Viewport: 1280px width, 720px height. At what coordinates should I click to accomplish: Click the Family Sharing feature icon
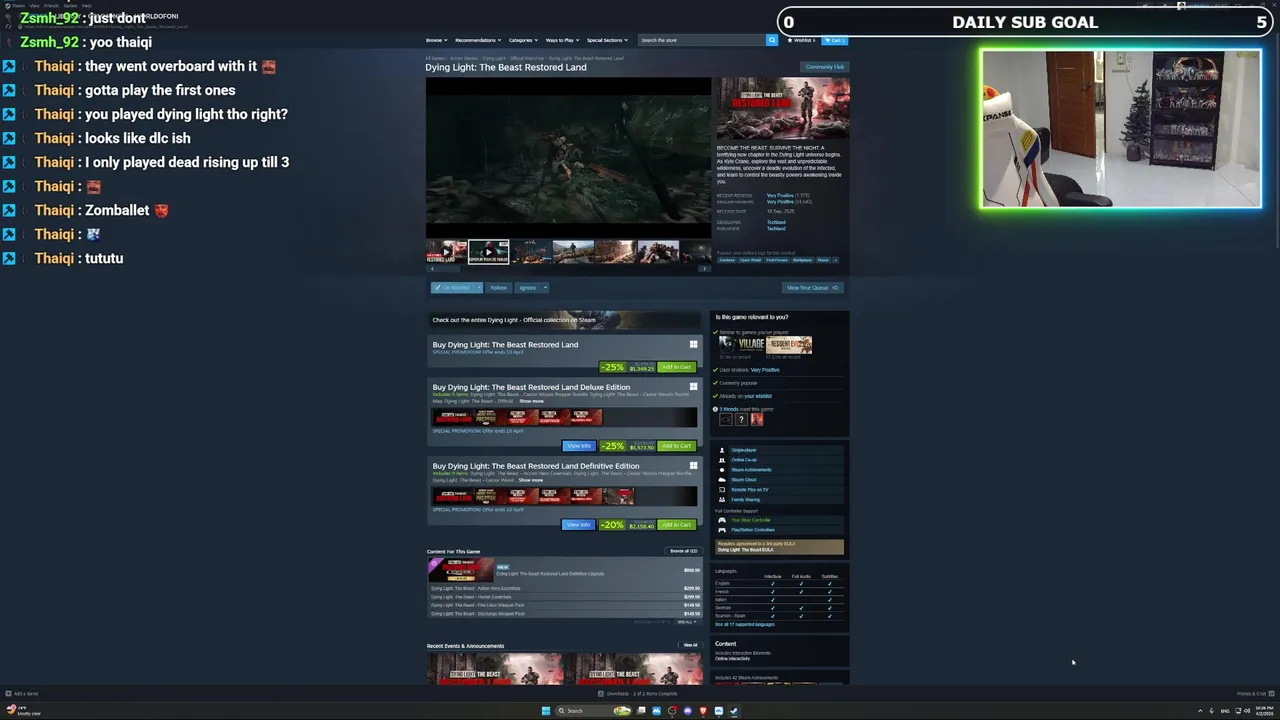(722, 500)
